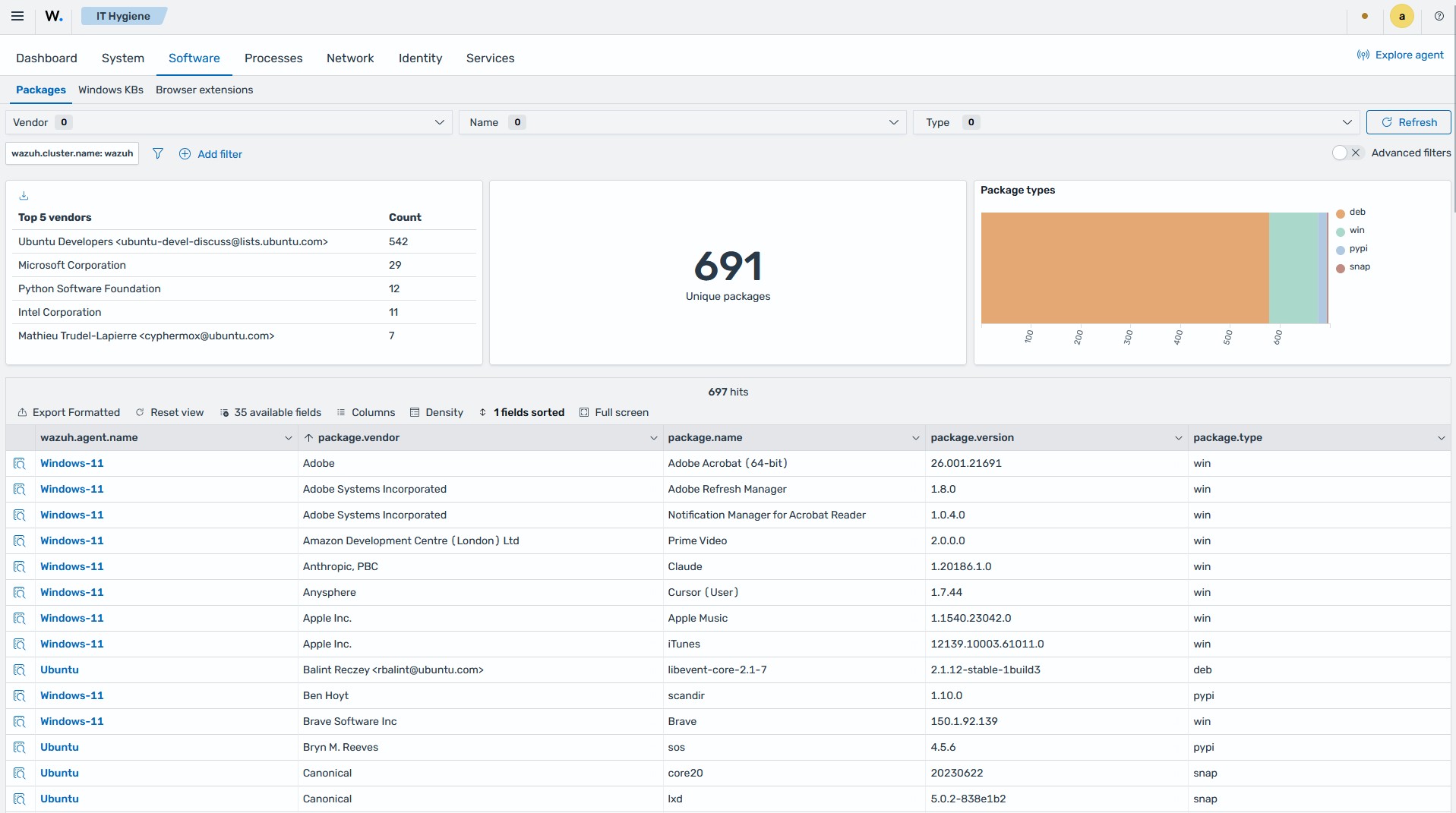Open the user avatar menu
This screenshot has height=813, width=1456.
1401,16
